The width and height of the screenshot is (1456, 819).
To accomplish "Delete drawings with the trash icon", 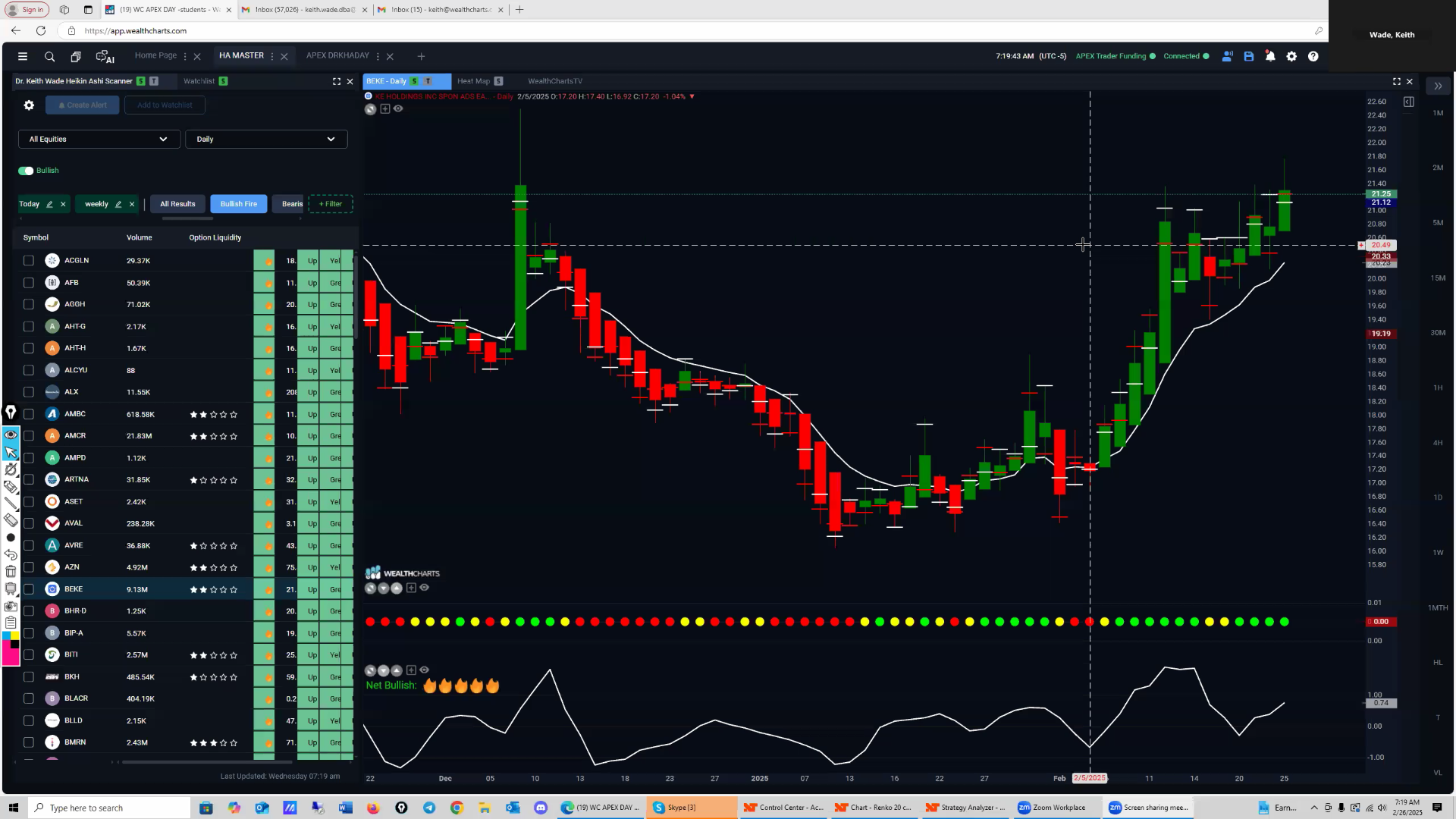I will coord(11,572).
